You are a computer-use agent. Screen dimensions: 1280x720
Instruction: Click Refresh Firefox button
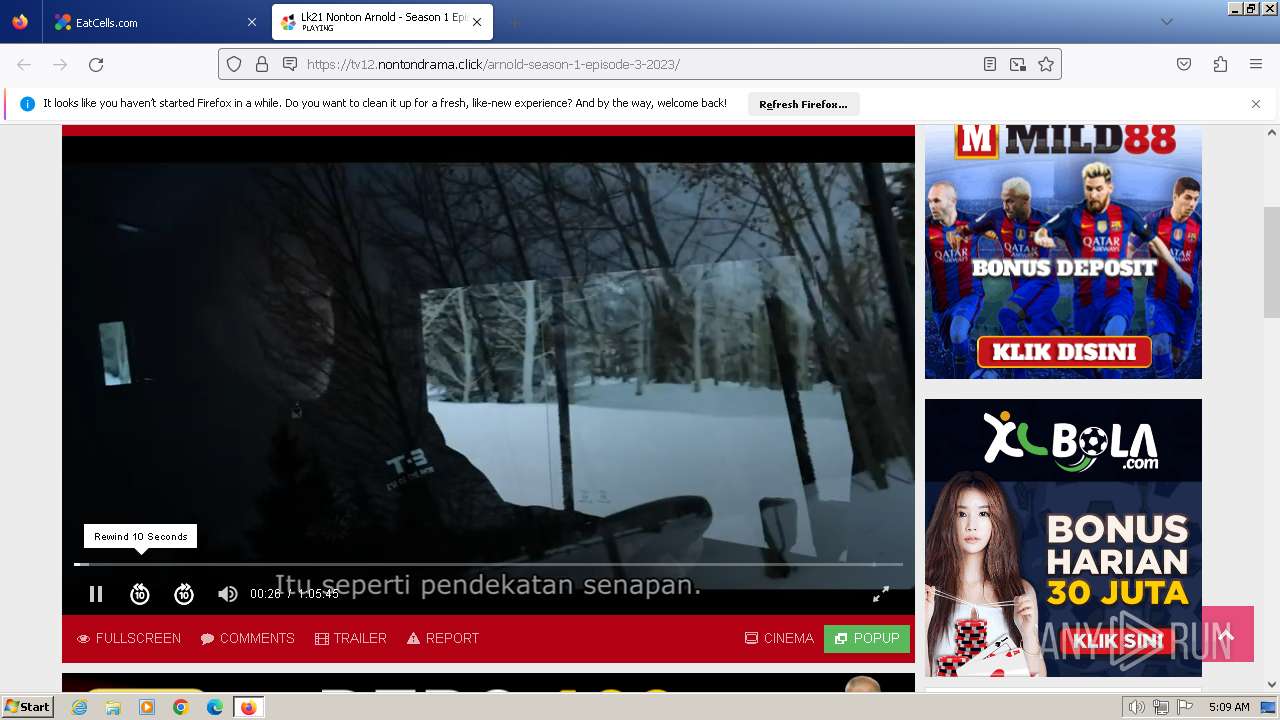(803, 104)
